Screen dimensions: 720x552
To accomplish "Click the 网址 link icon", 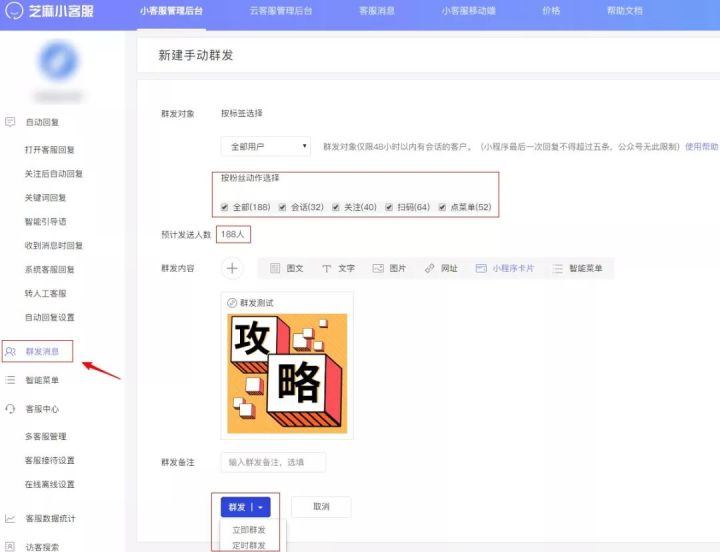I will [x=429, y=268].
